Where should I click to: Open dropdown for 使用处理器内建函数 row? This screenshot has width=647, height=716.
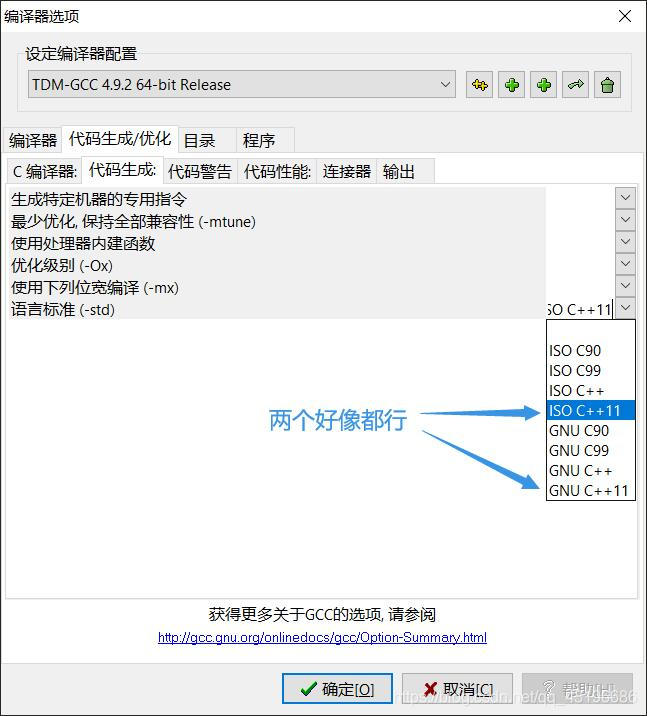tap(625, 242)
